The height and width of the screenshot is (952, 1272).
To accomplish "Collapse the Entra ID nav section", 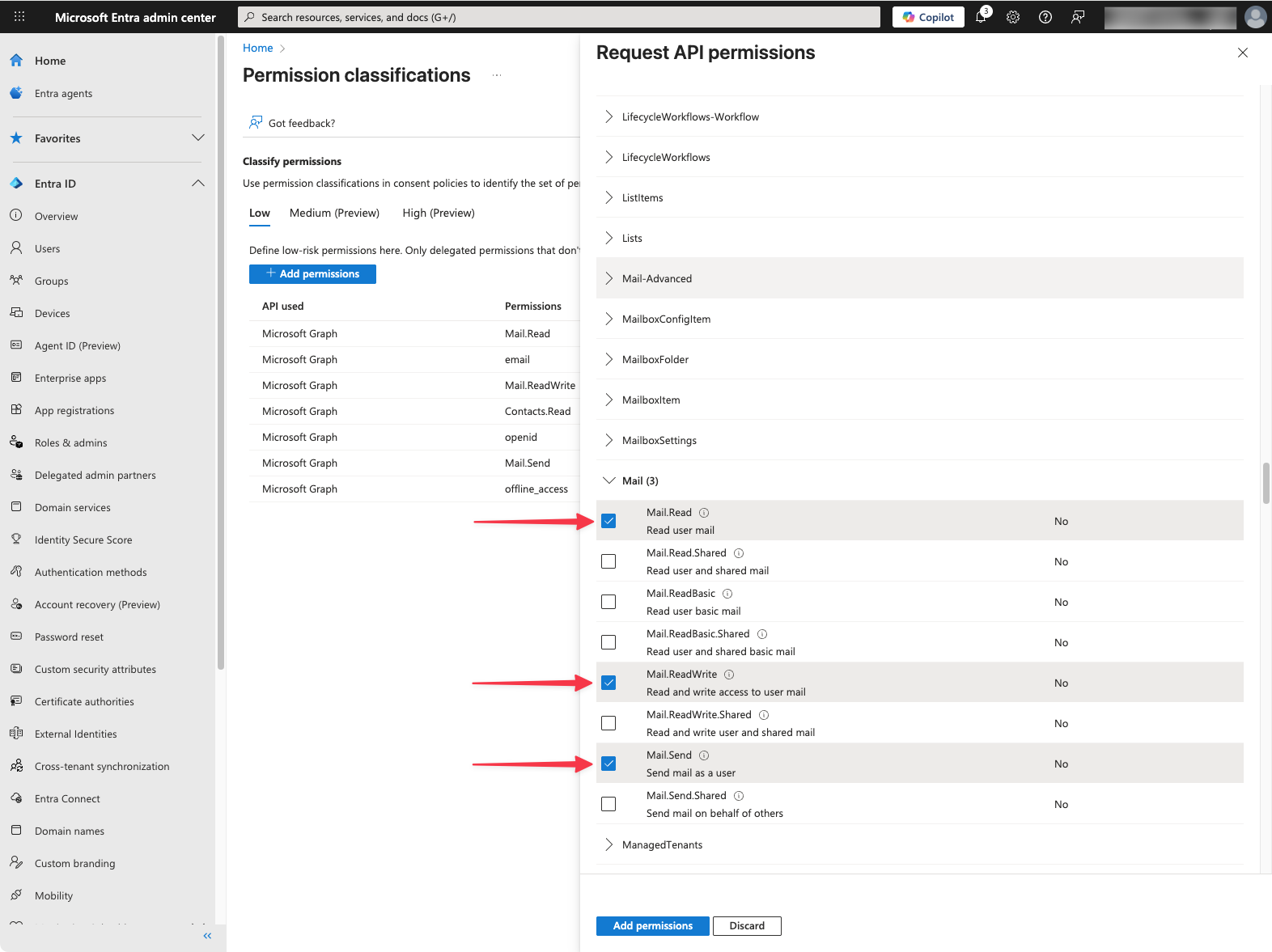I will click(x=198, y=184).
